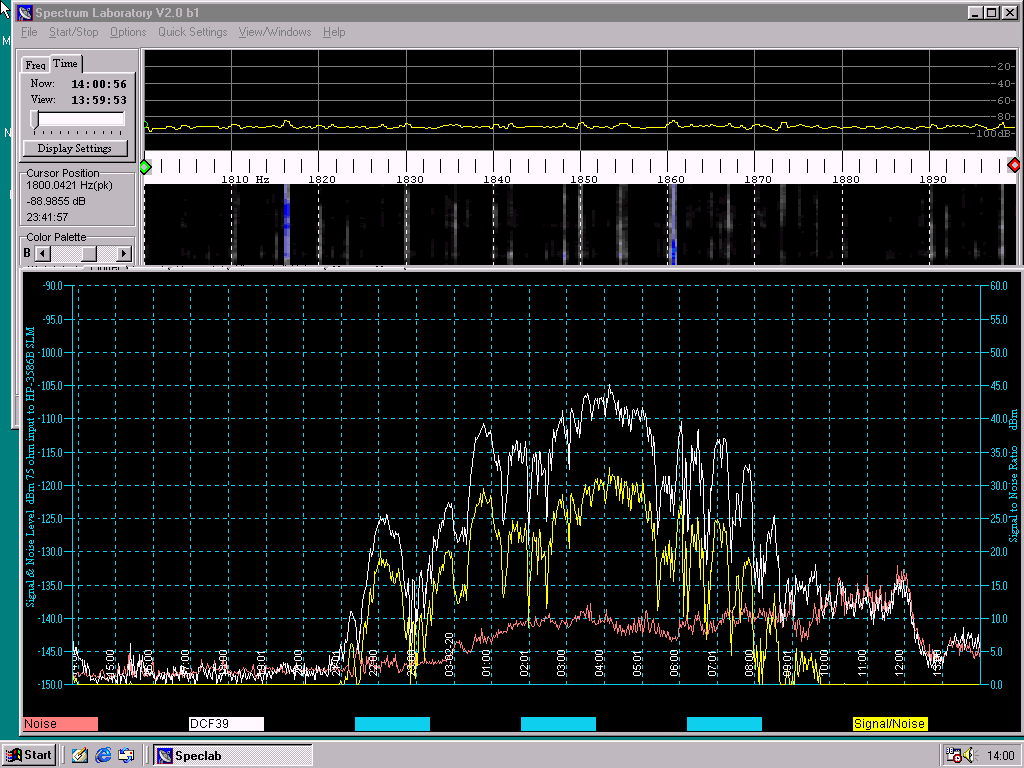1024x768 pixels.
Task: Click the white DCF39 peak near 04:00
Action: tap(609, 387)
